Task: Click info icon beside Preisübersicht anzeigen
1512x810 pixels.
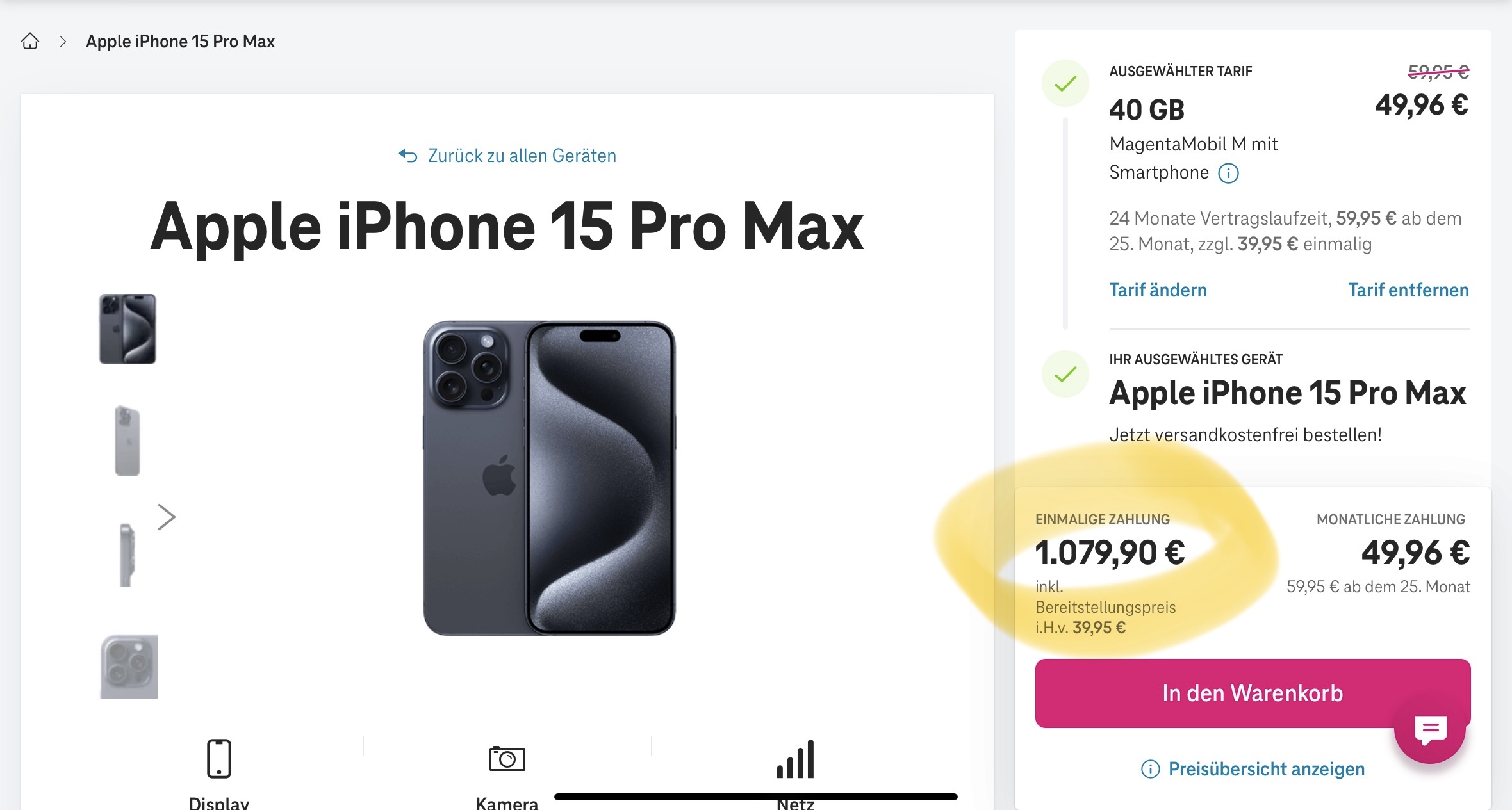Action: pyautogui.click(x=1150, y=769)
